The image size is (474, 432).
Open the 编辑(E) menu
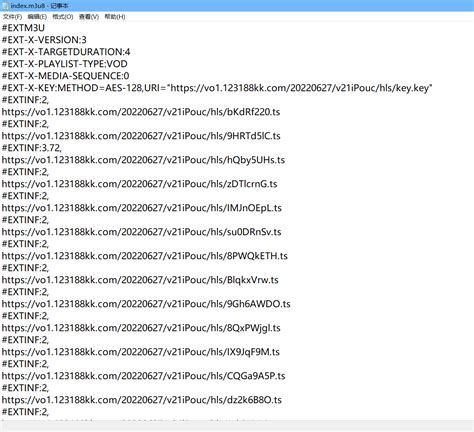37,17
